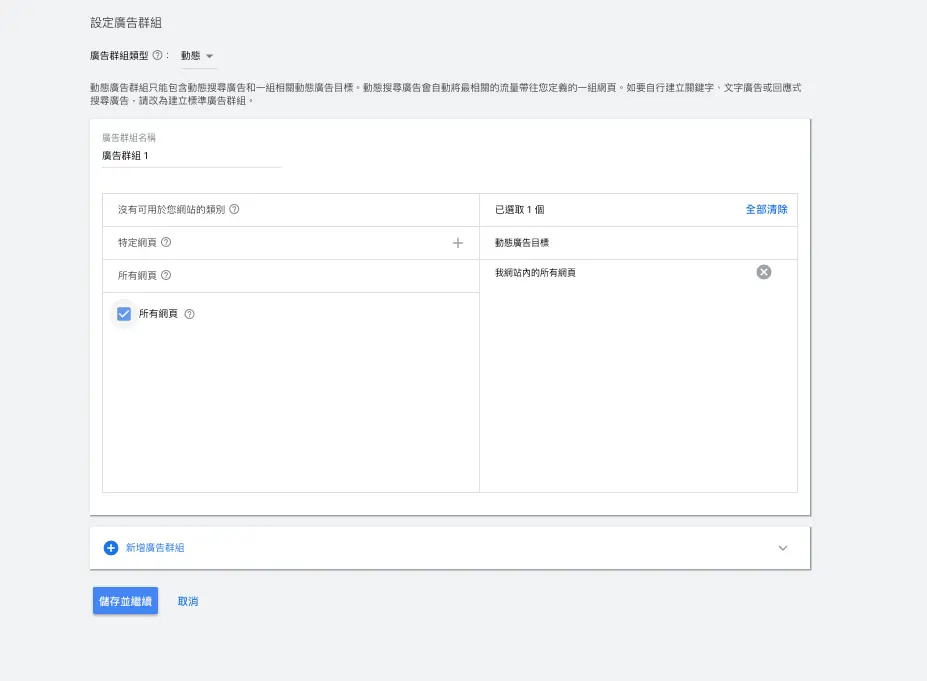Edit the 廣告群組名稱 input field
Viewport: 927px width, 681px height.
point(192,155)
